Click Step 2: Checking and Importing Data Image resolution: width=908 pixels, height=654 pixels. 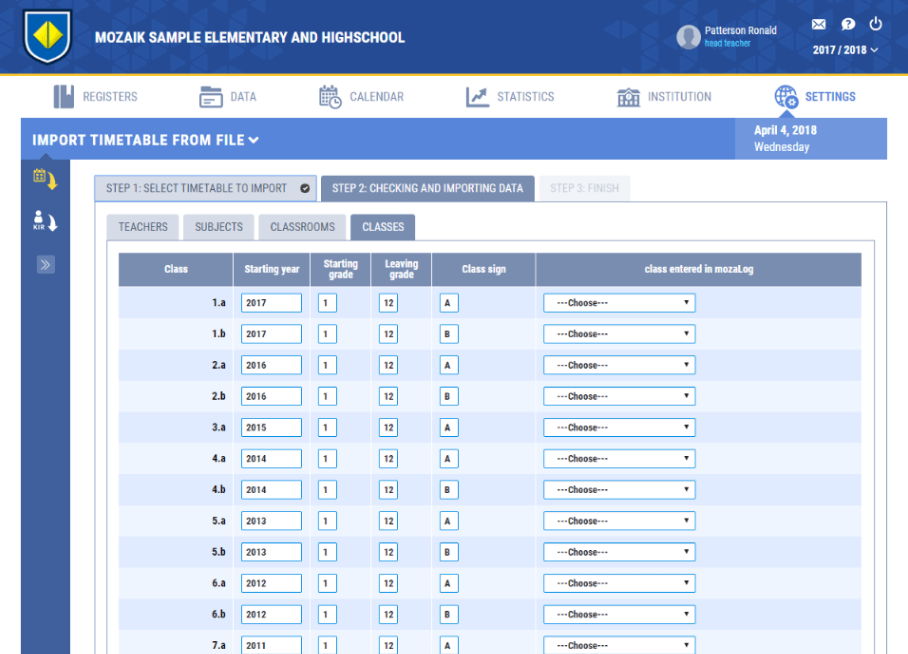[427, 188]
